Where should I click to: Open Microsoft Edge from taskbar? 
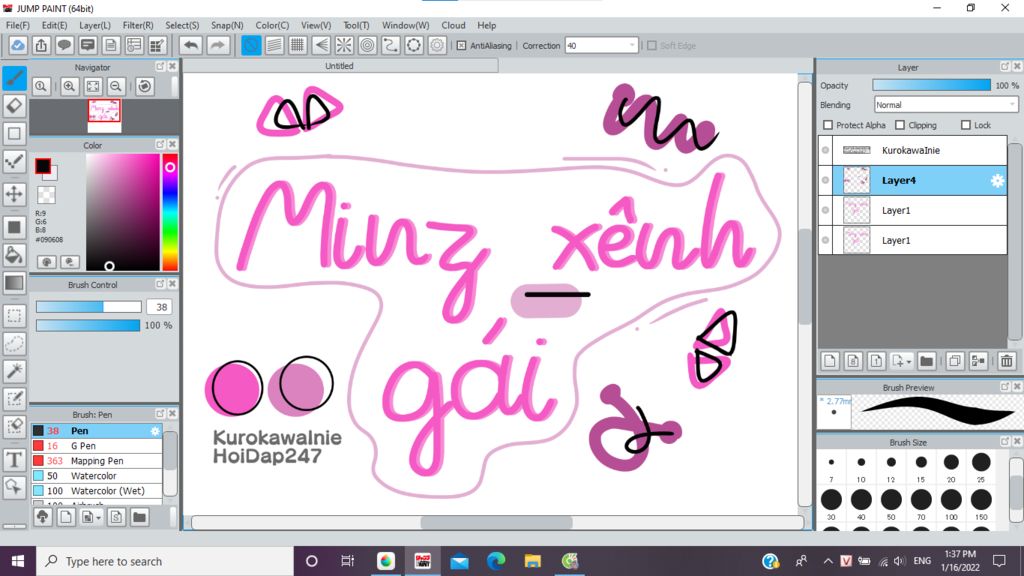click(x=496, y=561)
